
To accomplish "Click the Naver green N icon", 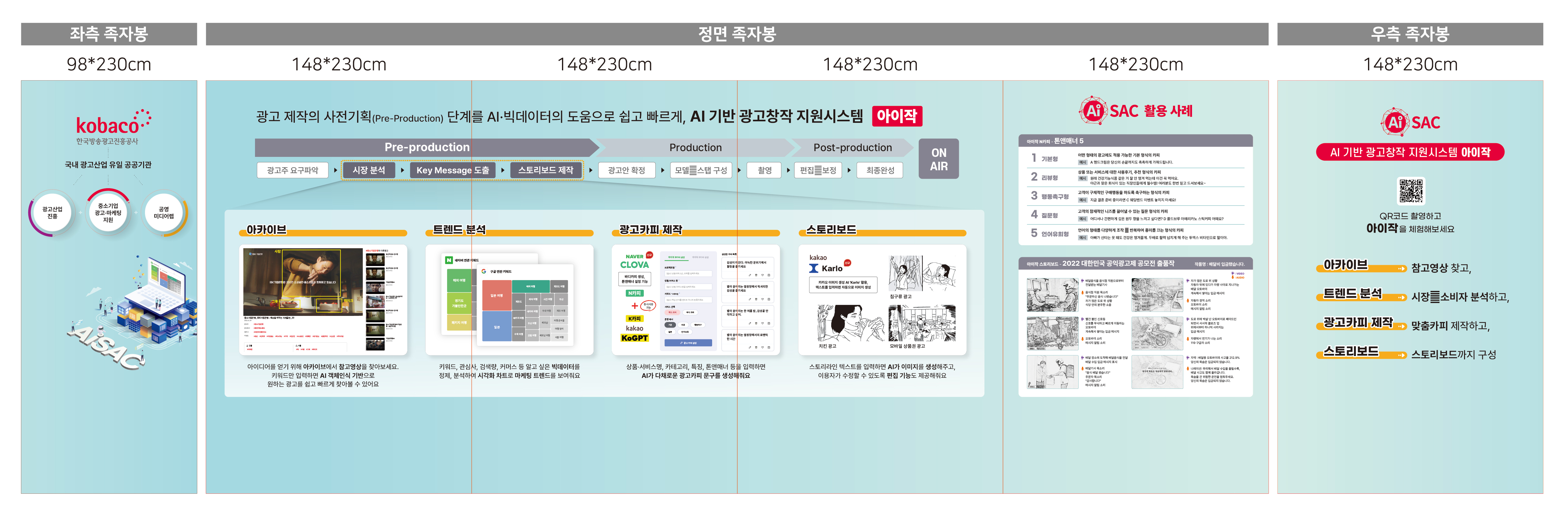I will coord(449,260).
